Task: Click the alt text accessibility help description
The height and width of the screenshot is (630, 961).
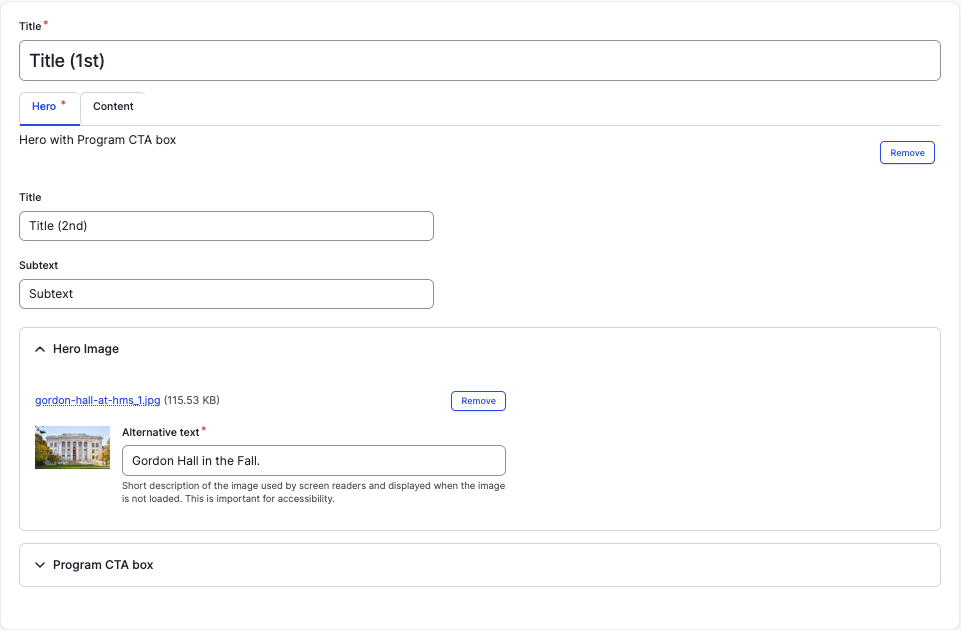Action: click(x=313, y=492)
